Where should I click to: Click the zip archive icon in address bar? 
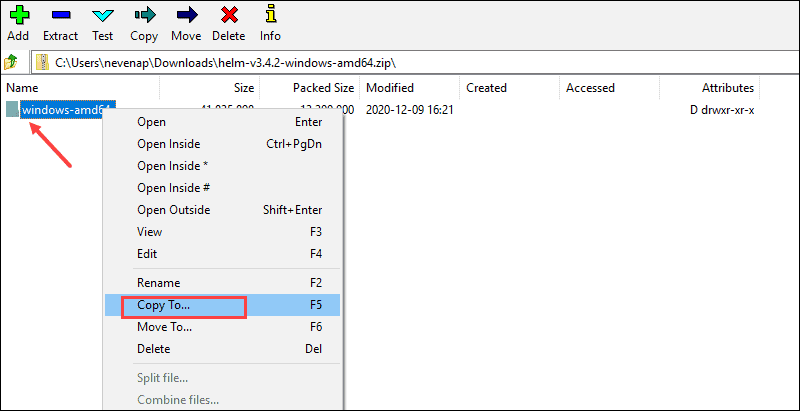pos(42,63)
